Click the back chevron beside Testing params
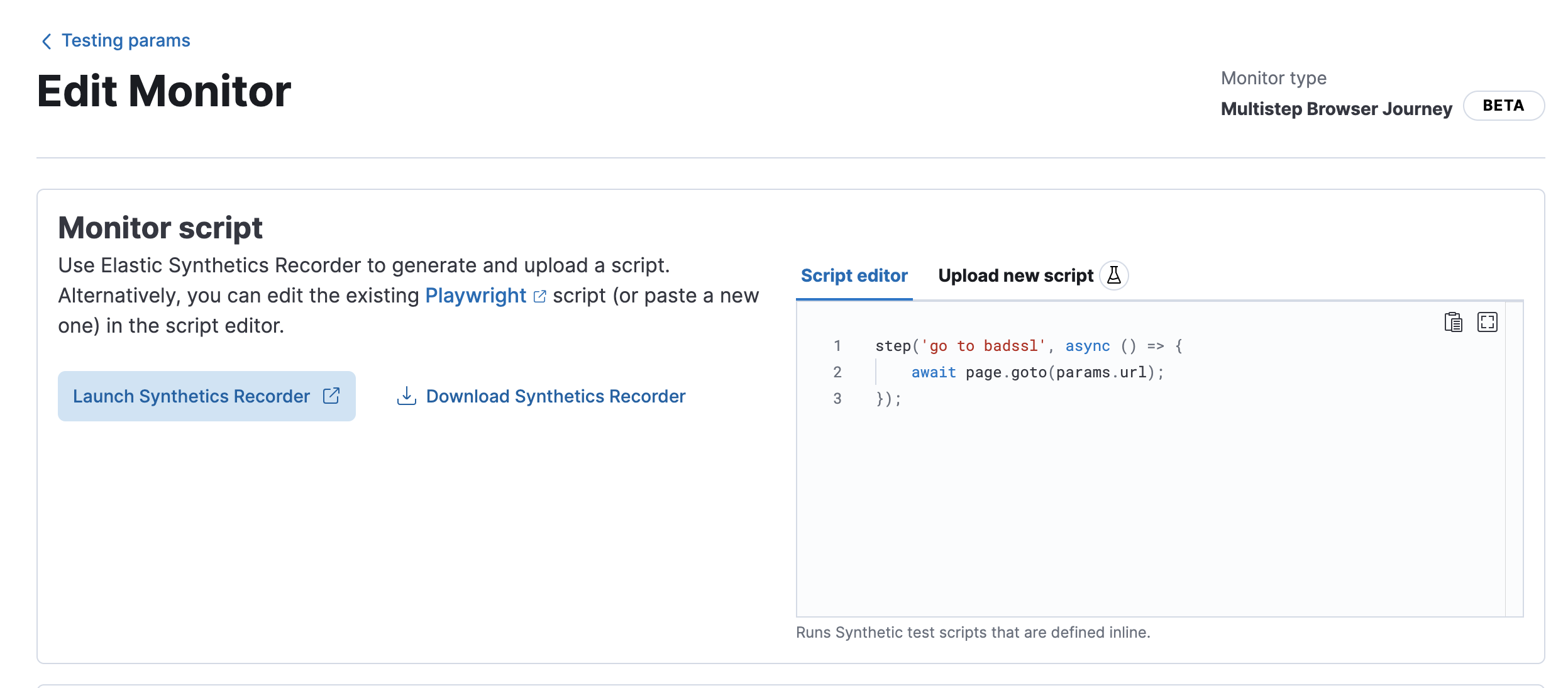This screenshot has width=1568, height=688. pos(45,40)
